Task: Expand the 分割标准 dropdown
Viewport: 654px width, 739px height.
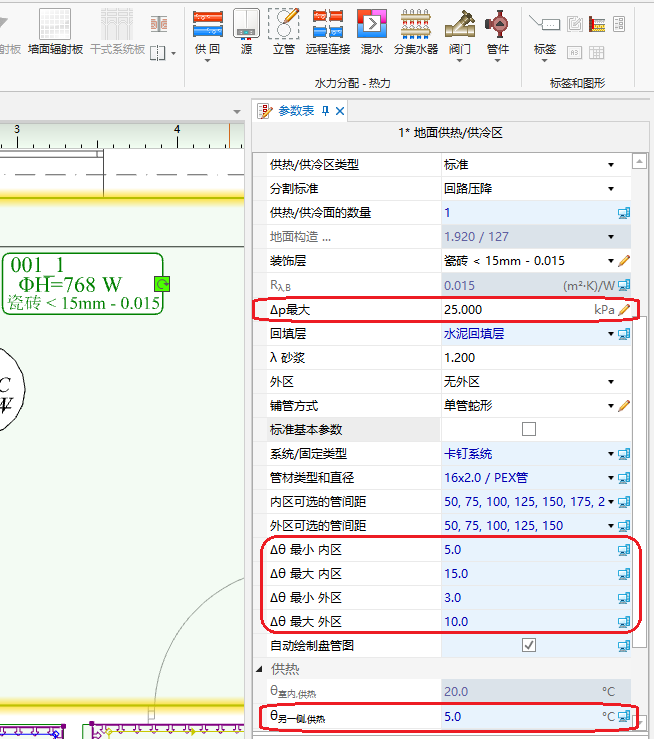Action: pyautogui.click(x=611, y=189)
